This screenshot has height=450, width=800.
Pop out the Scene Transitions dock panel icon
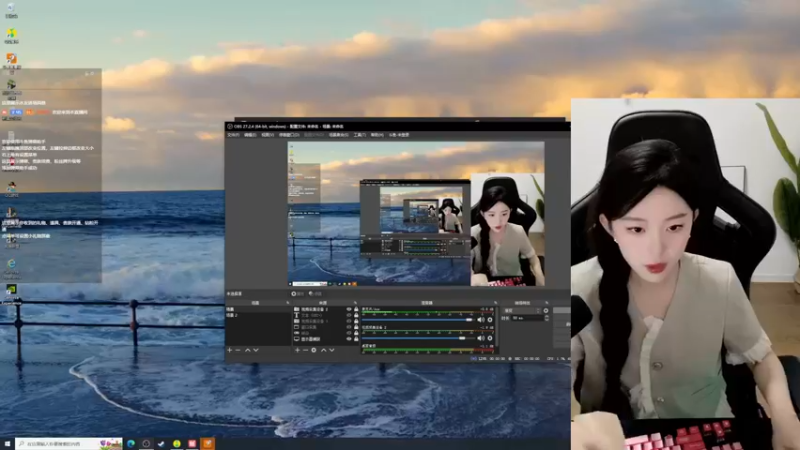(x=546, y=303)
